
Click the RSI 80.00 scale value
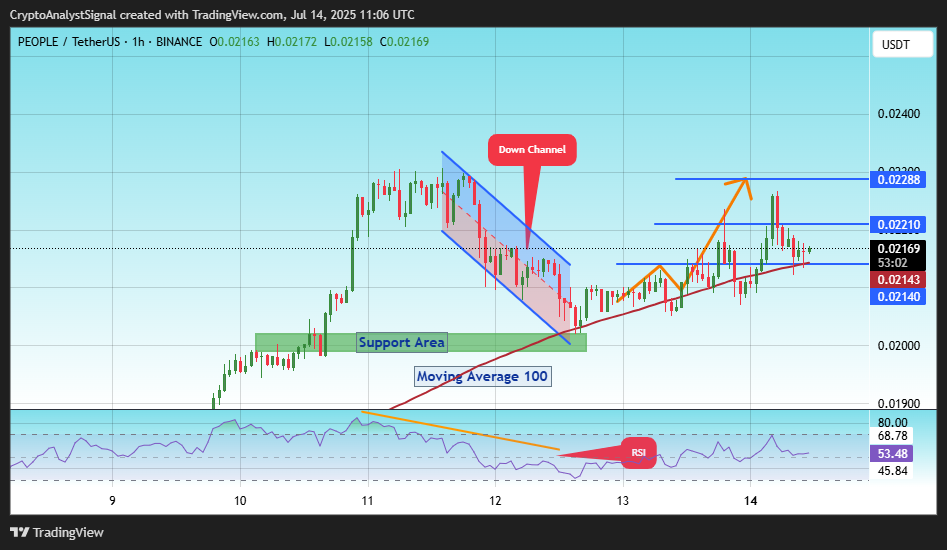coord(893,423)
